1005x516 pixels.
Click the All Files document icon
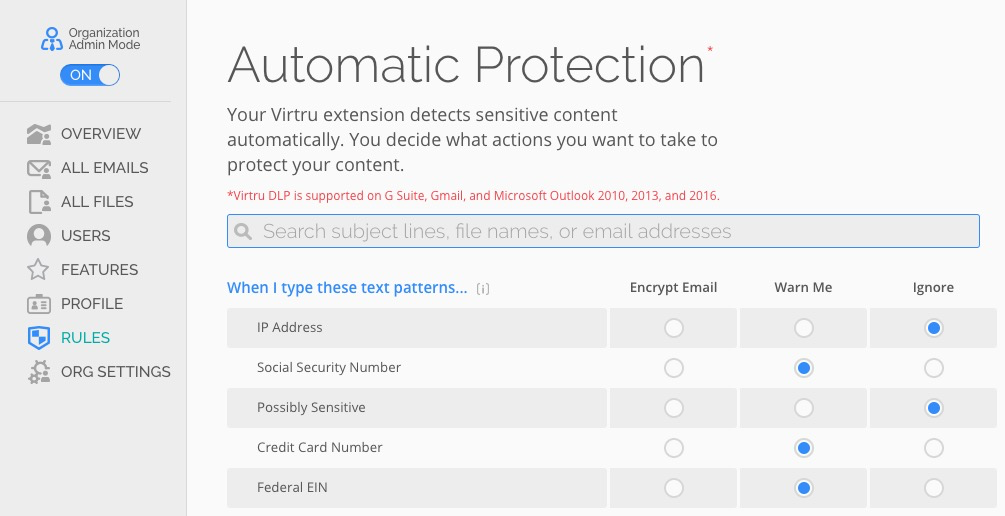point(39,202)
